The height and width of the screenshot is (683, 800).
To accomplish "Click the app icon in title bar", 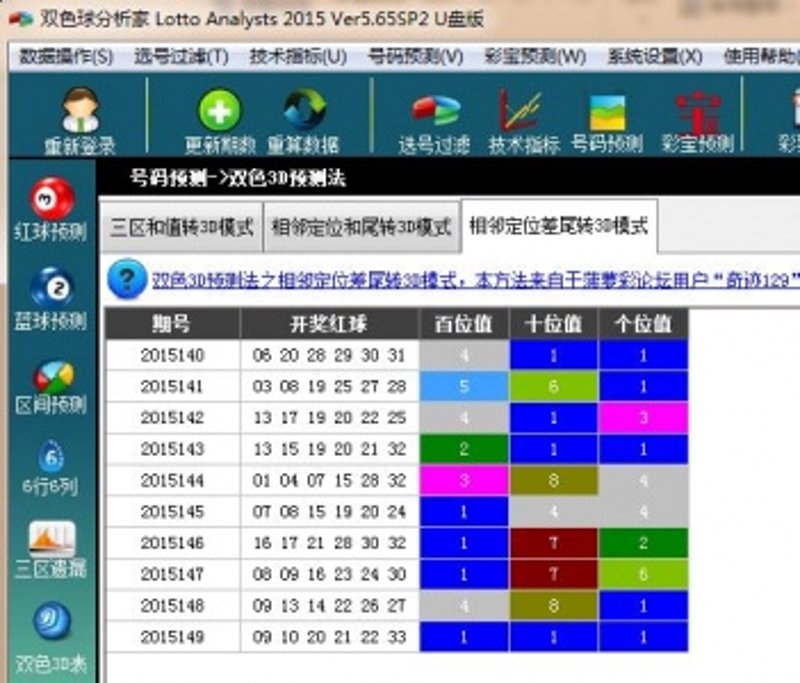I will 21,20.
